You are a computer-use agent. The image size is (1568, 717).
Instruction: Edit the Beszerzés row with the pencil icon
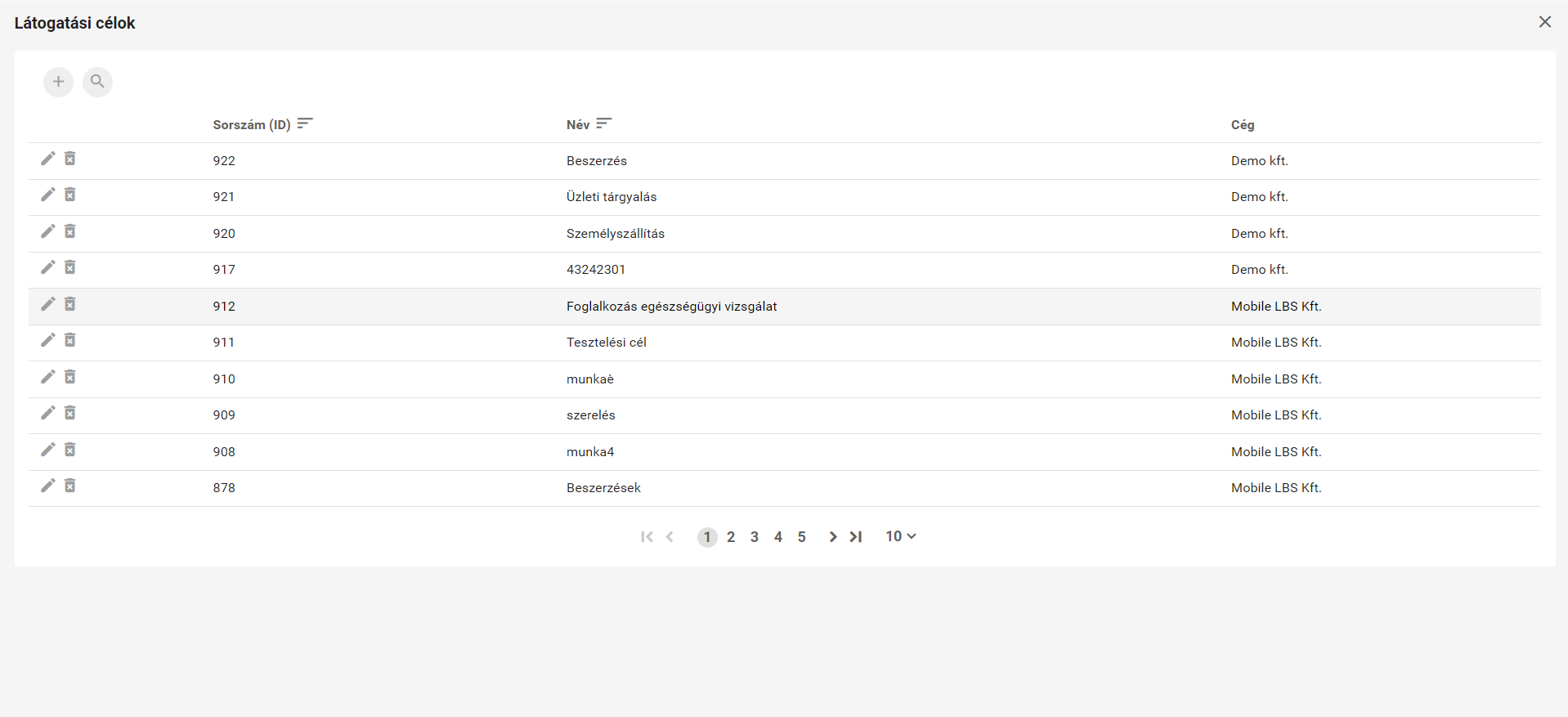[48, 159]
